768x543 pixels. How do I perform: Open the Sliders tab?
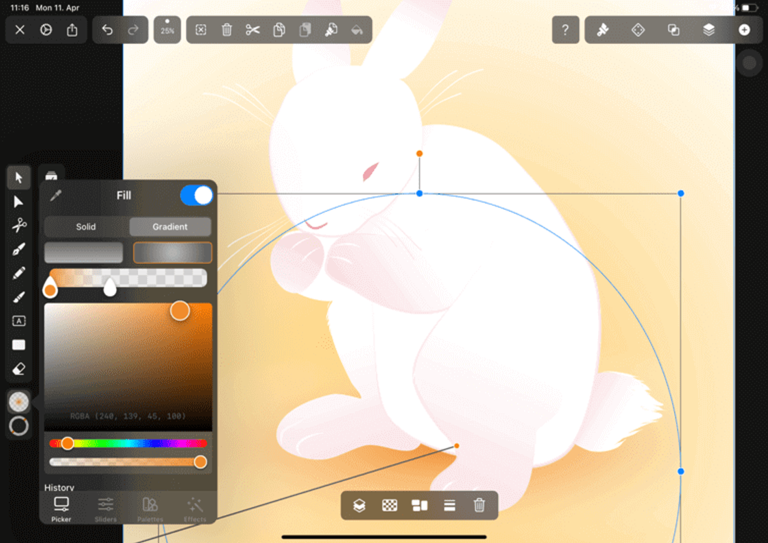pyautogui.click(x=105, y=509)
